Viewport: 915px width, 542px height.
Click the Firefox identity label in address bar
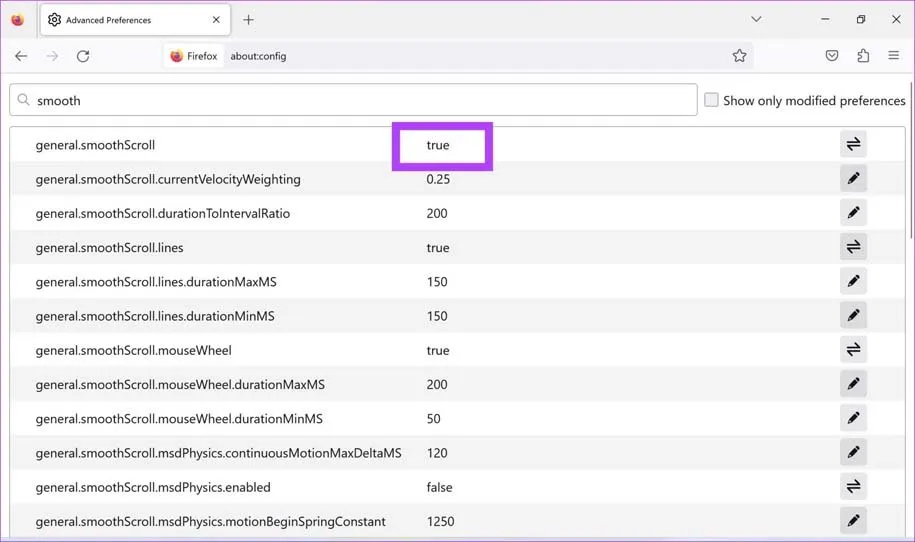point(193,56)
